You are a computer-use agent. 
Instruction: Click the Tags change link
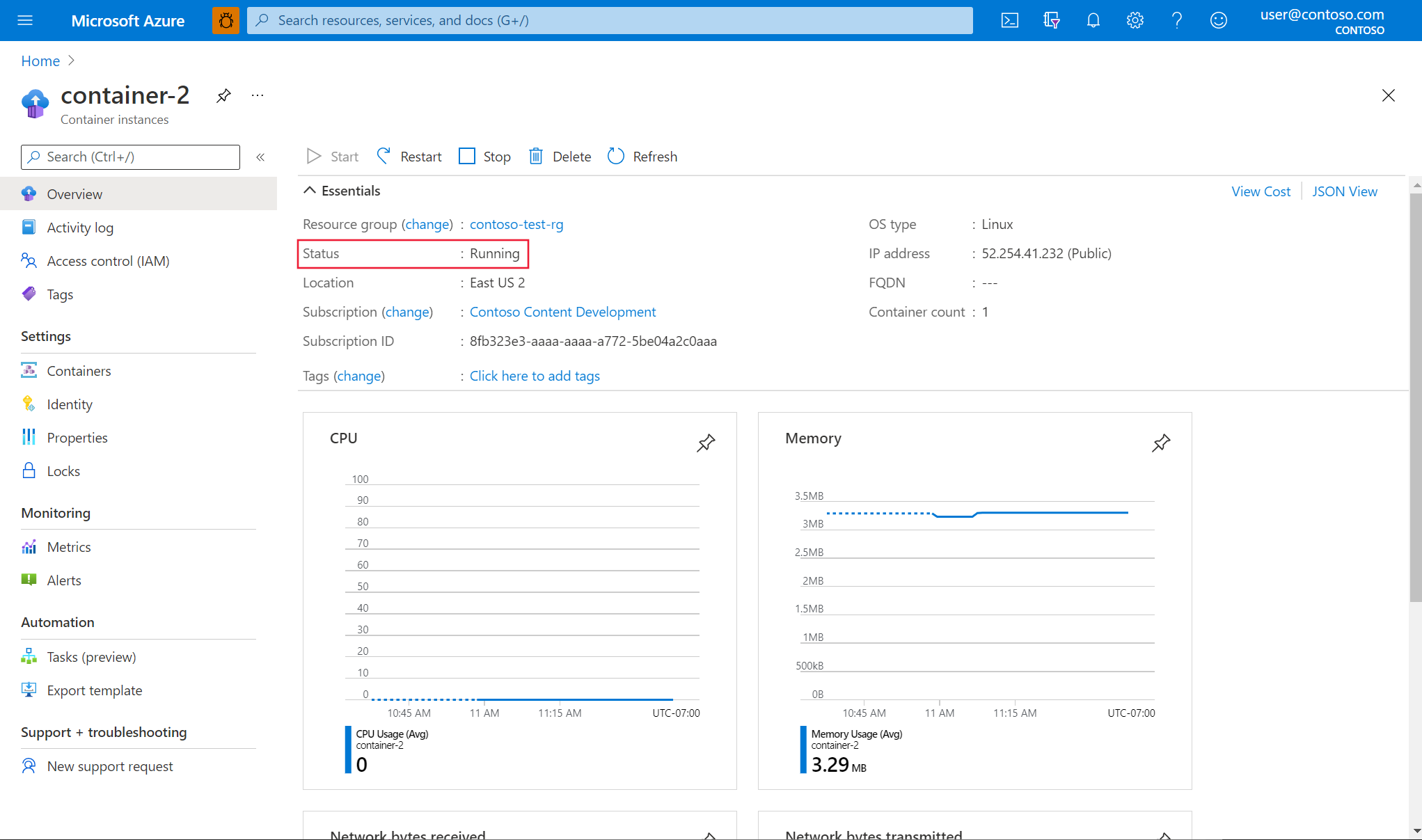357,375
